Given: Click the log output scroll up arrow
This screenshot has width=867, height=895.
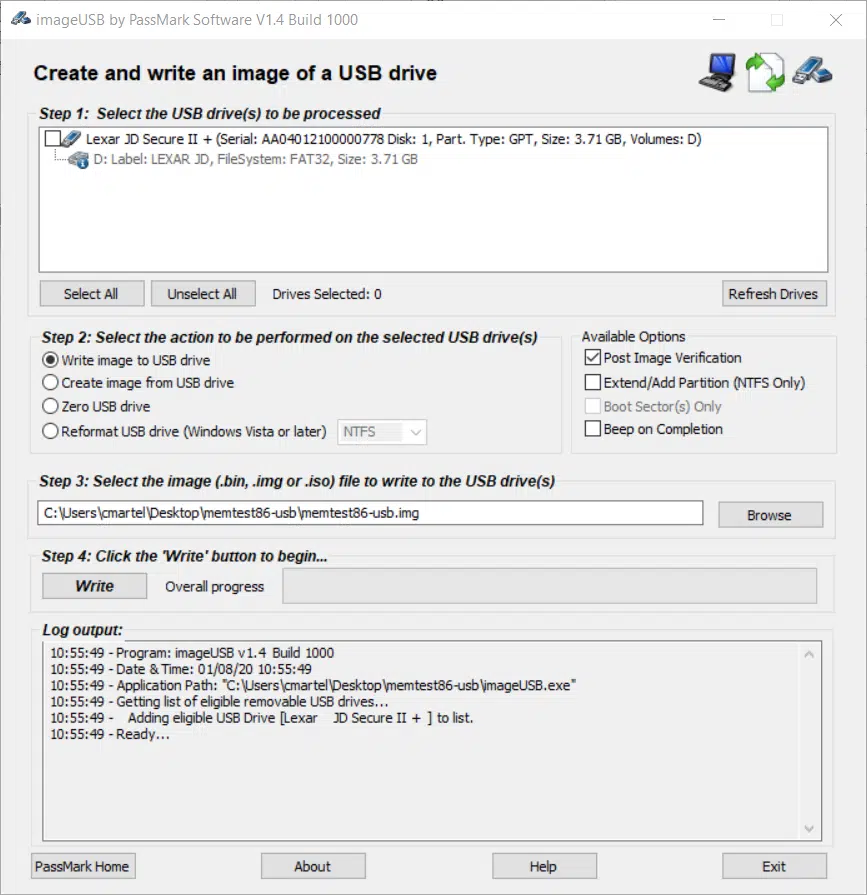Looking at the screenshot, I should click(x=809, y=655).
